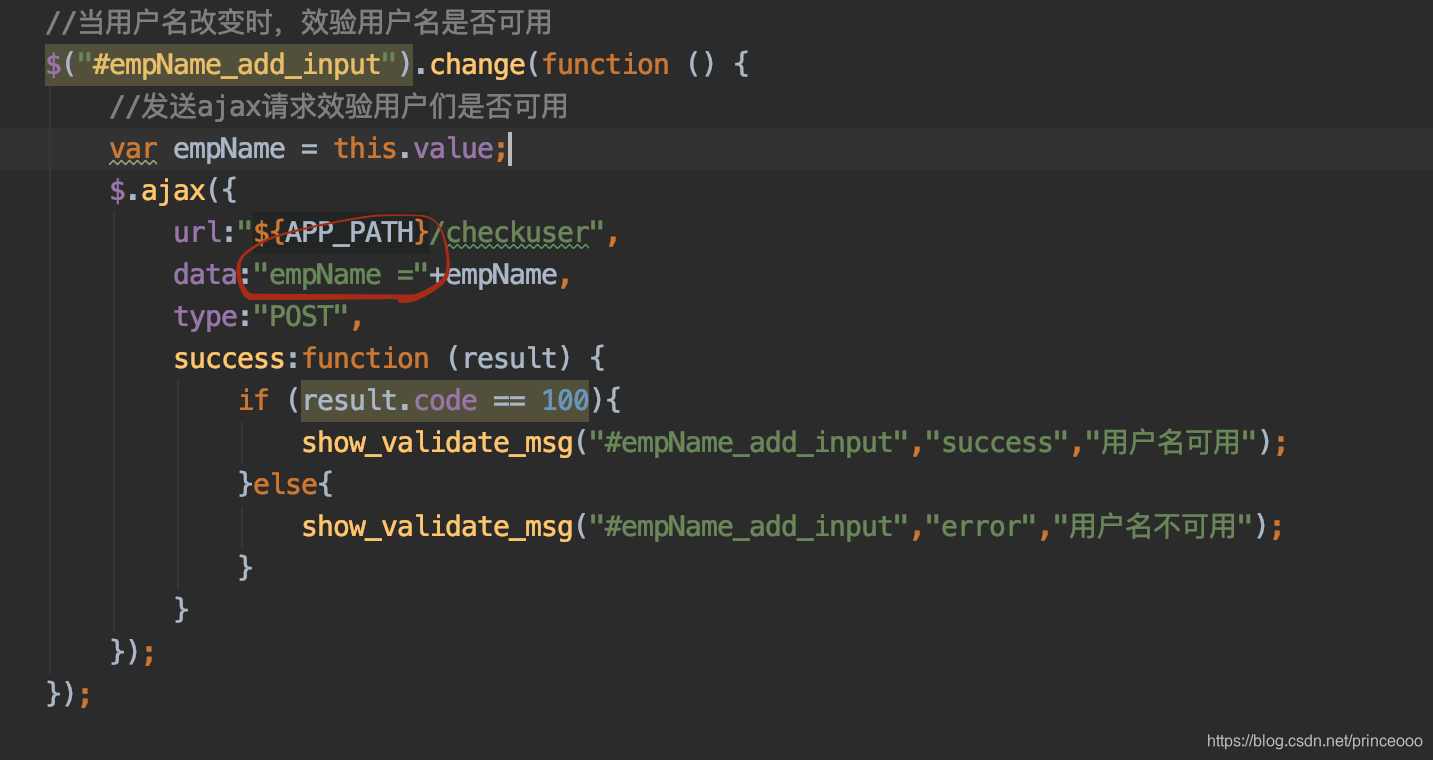
Task: Click the type property key
Action: click(205, 317)
